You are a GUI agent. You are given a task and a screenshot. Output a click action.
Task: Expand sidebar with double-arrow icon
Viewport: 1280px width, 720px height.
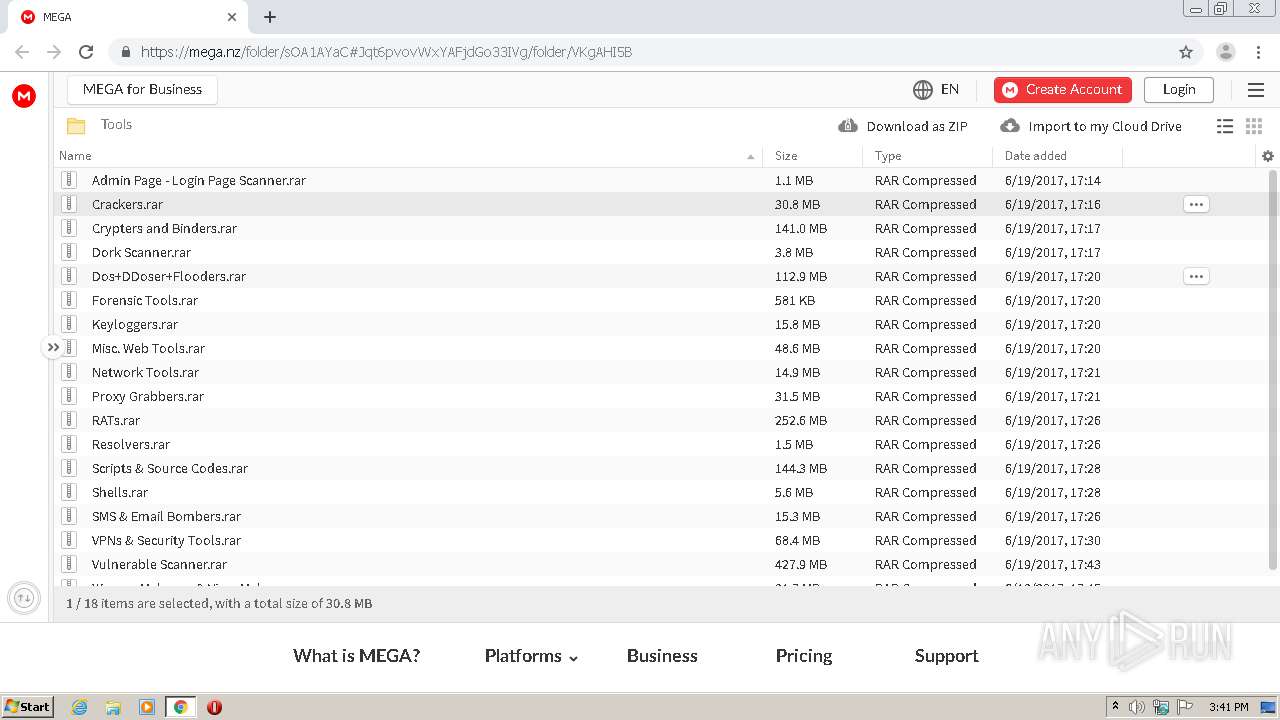click(x=53, y=347)
